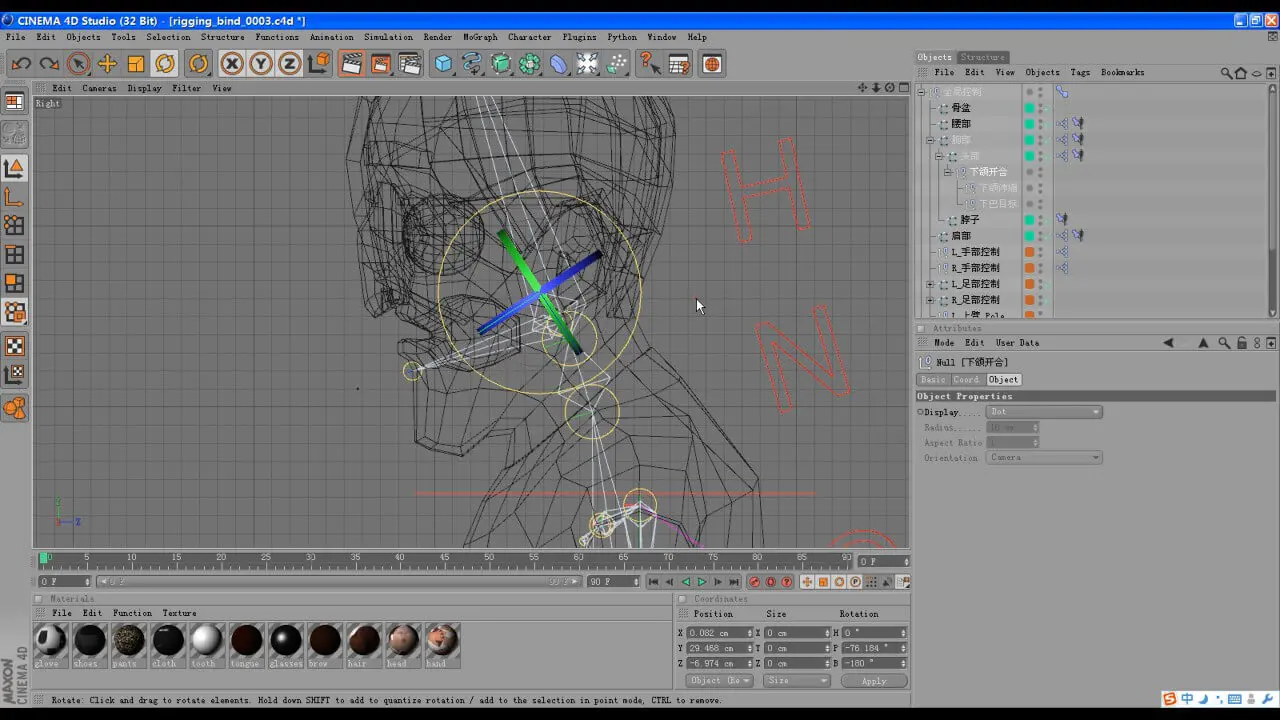Click the Objects panel home icon
This screenshot has width=1280, height=720.
tap(1241, 73)
